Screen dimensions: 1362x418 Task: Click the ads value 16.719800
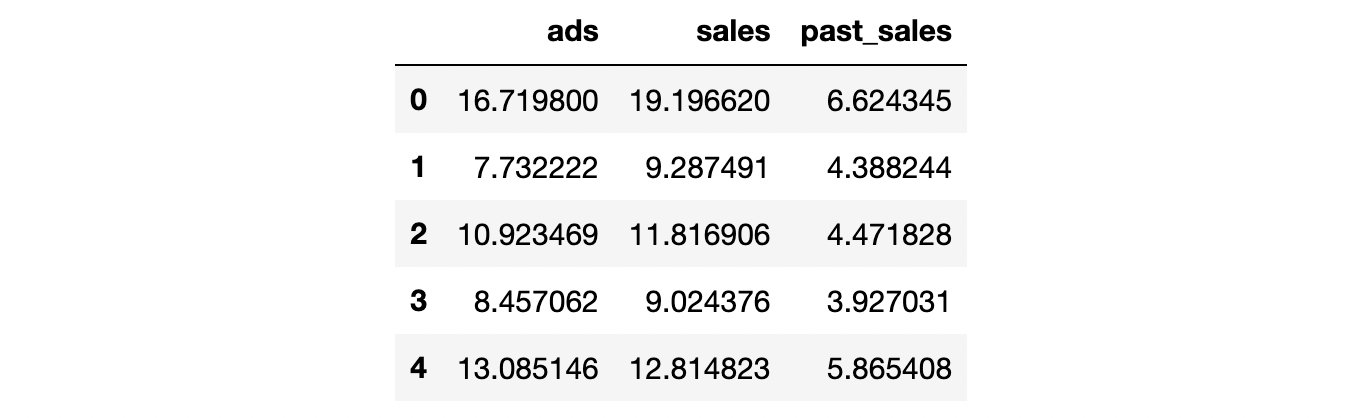[x=528, y=100]
